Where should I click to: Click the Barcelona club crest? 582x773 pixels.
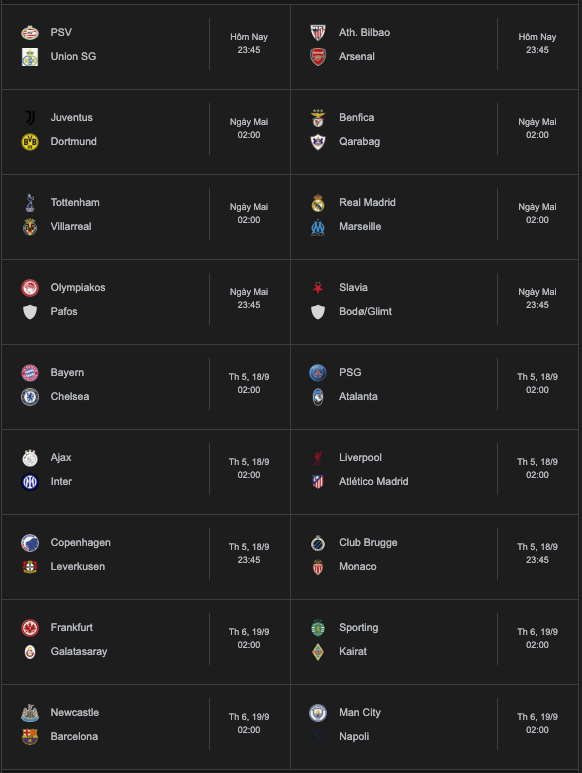pyautogui.click(x=30, y=737)
